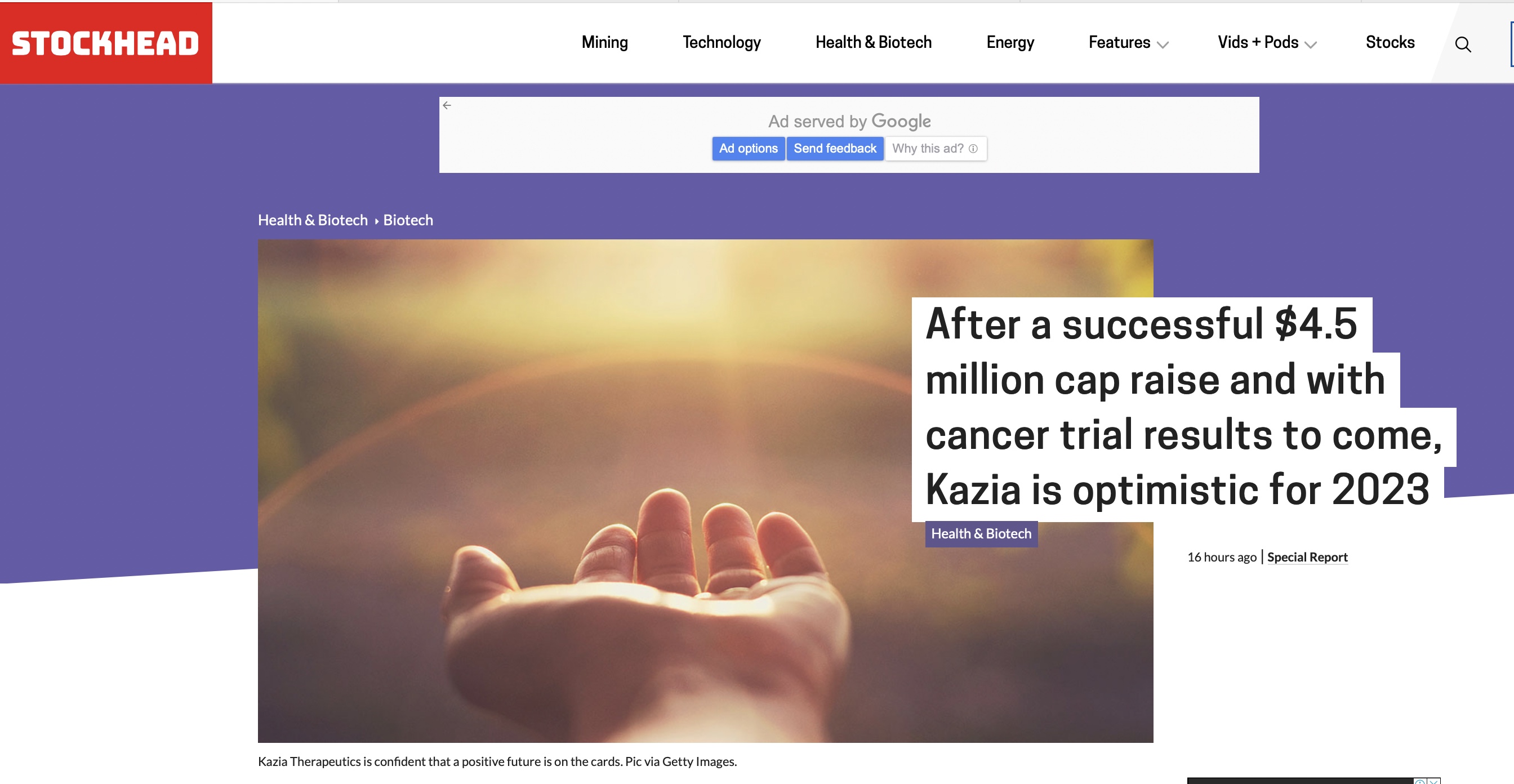This screenshot has width=1514, height=784.
Task: Click the sidebar ad info icon
Action: pyautogui.click(x=1420, y=781)
